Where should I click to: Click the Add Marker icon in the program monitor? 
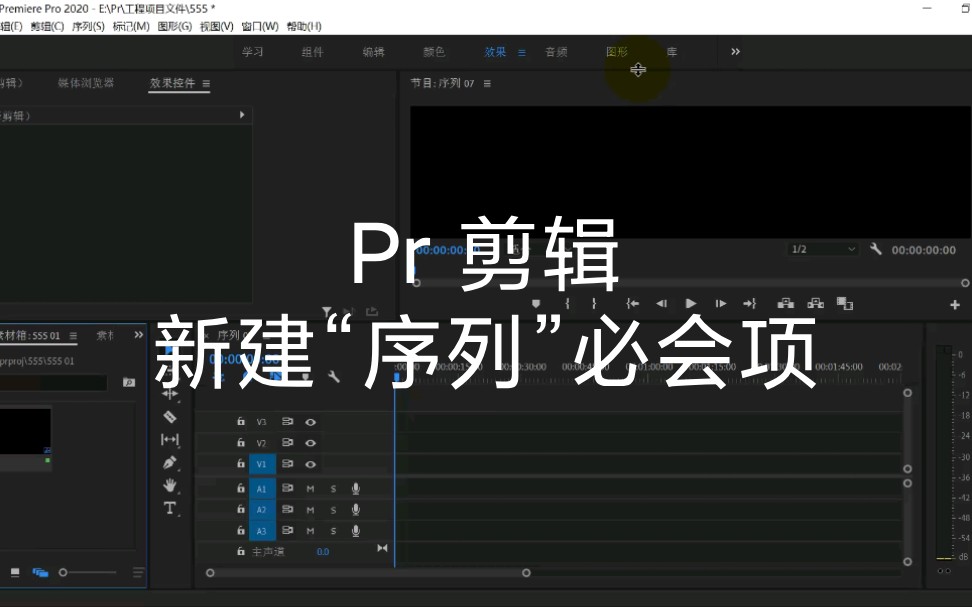535,303
